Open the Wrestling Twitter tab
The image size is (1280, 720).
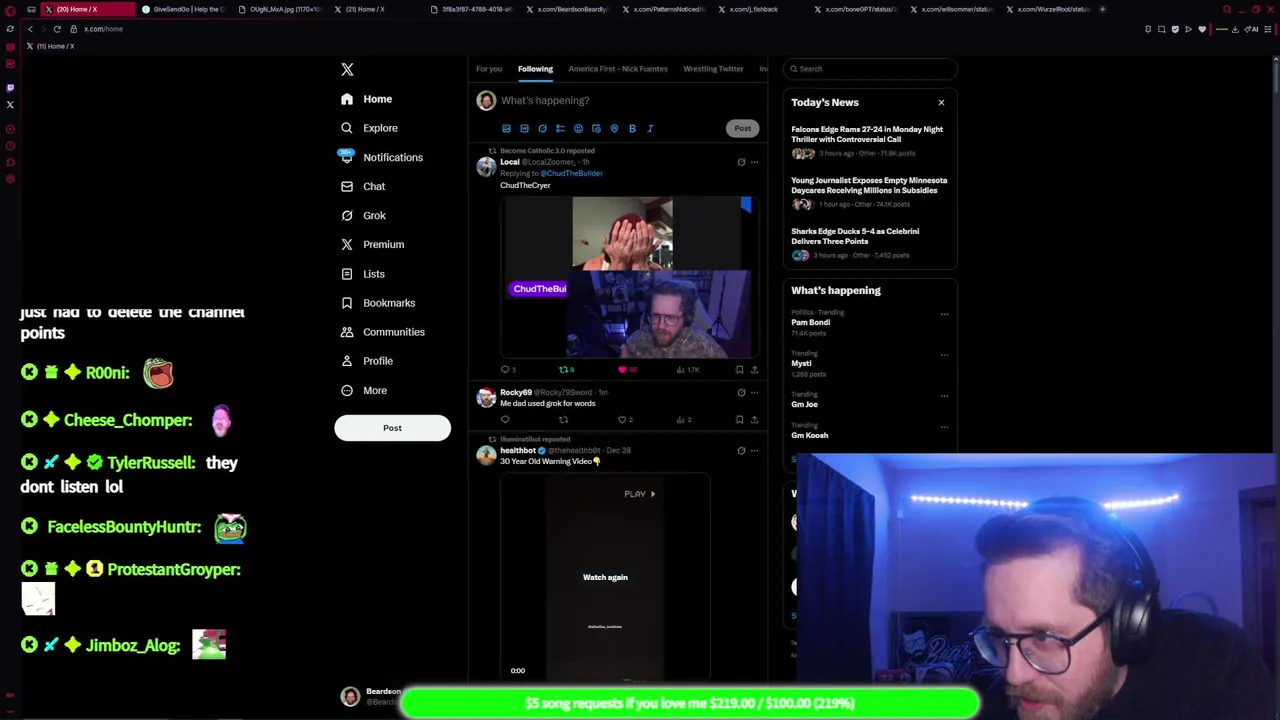point(713,69)
